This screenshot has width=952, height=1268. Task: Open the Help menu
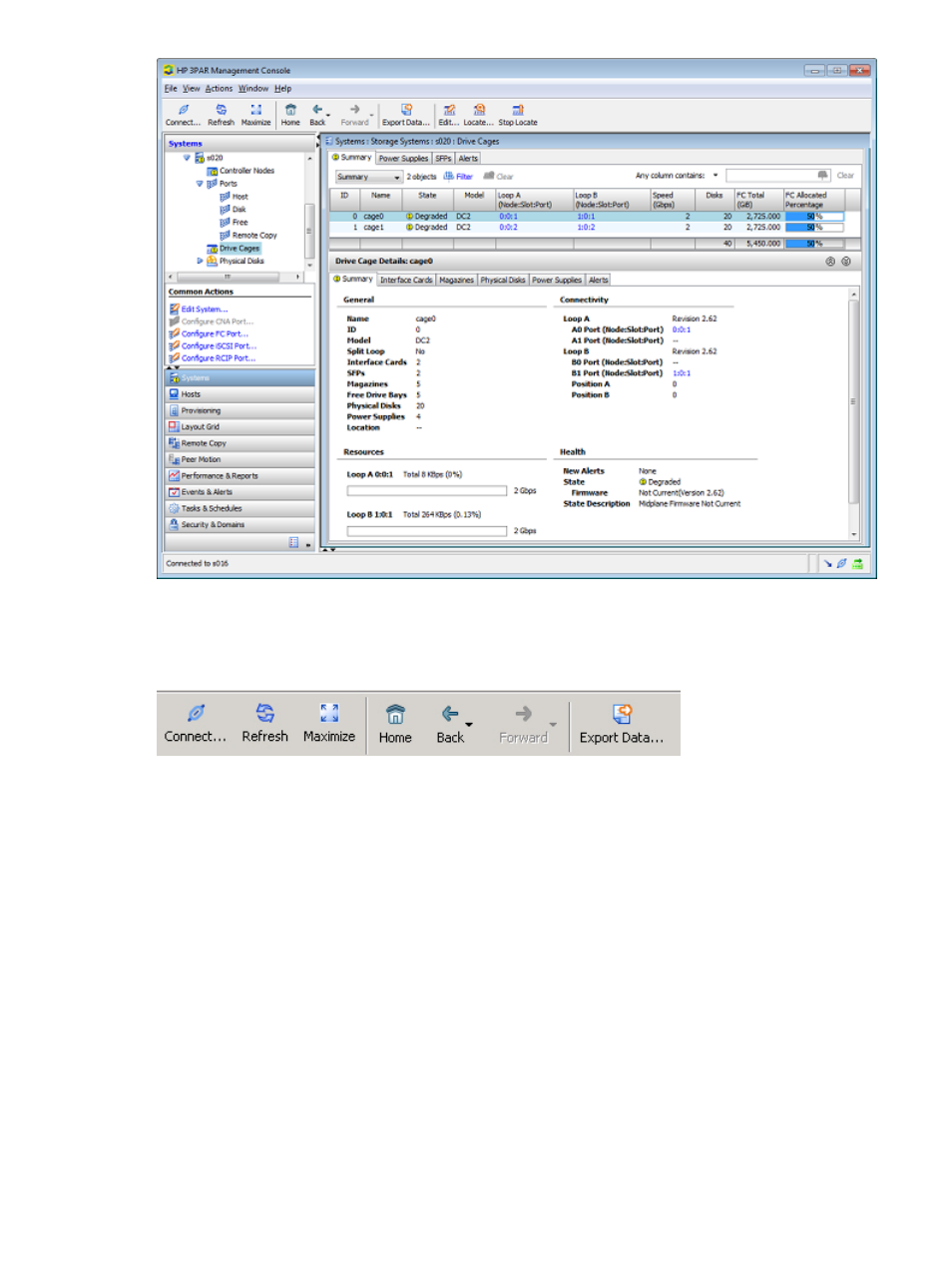283,89
